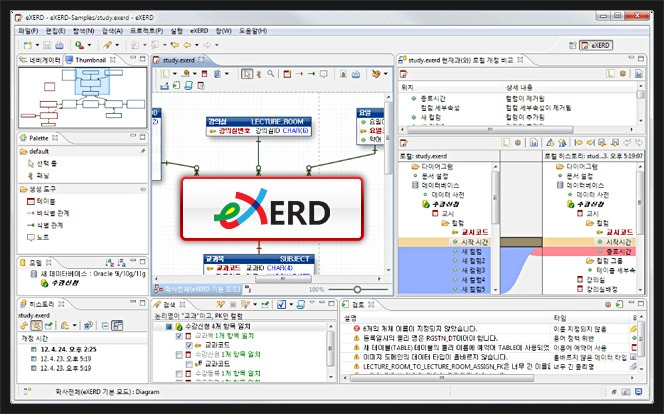
Task: Check the second 교과코드 result checkbox
Action: (189, 364)
